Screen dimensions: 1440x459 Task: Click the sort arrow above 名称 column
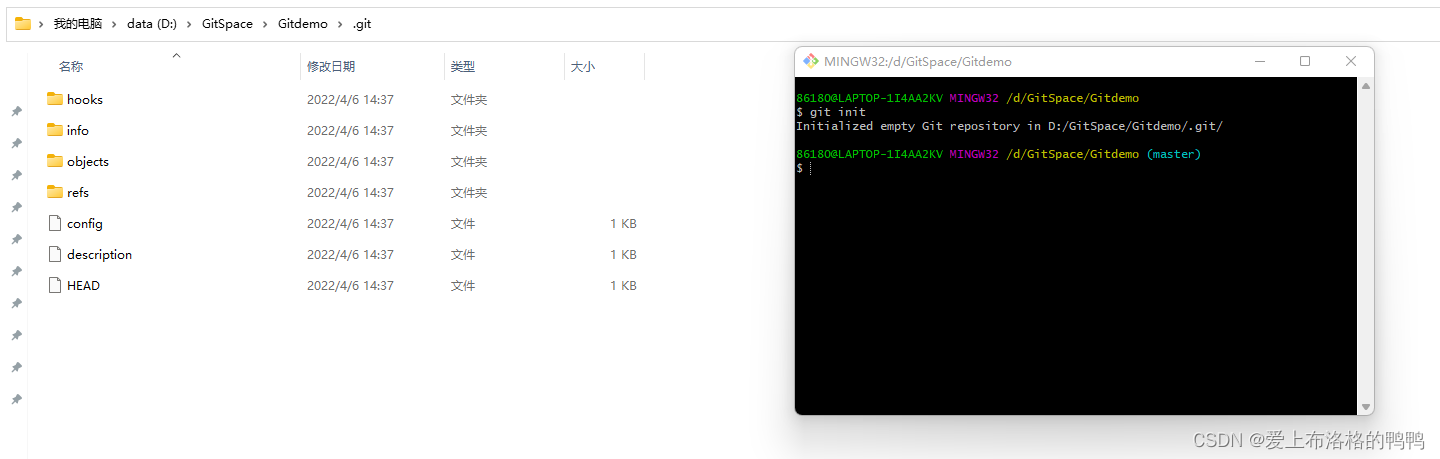click(x=176, y=55)
